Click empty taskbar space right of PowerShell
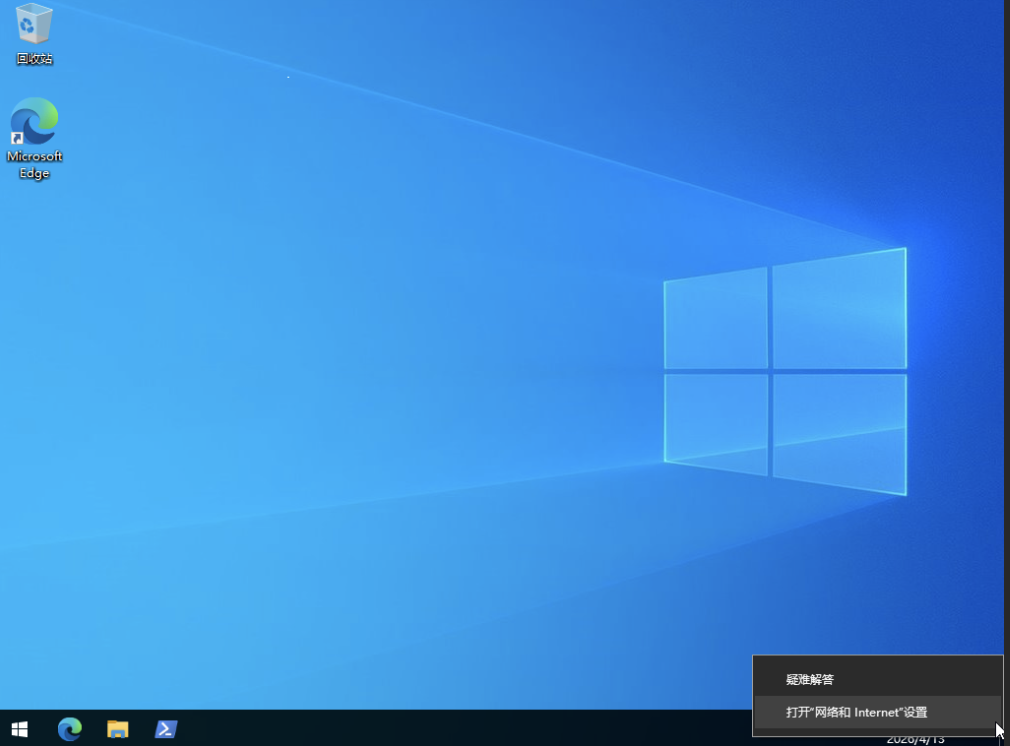 [450, 729]
